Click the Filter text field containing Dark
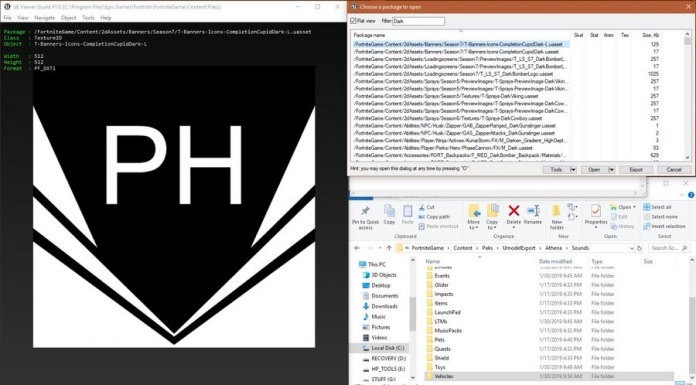Screen dimensions: 696x385 [418, 21]
